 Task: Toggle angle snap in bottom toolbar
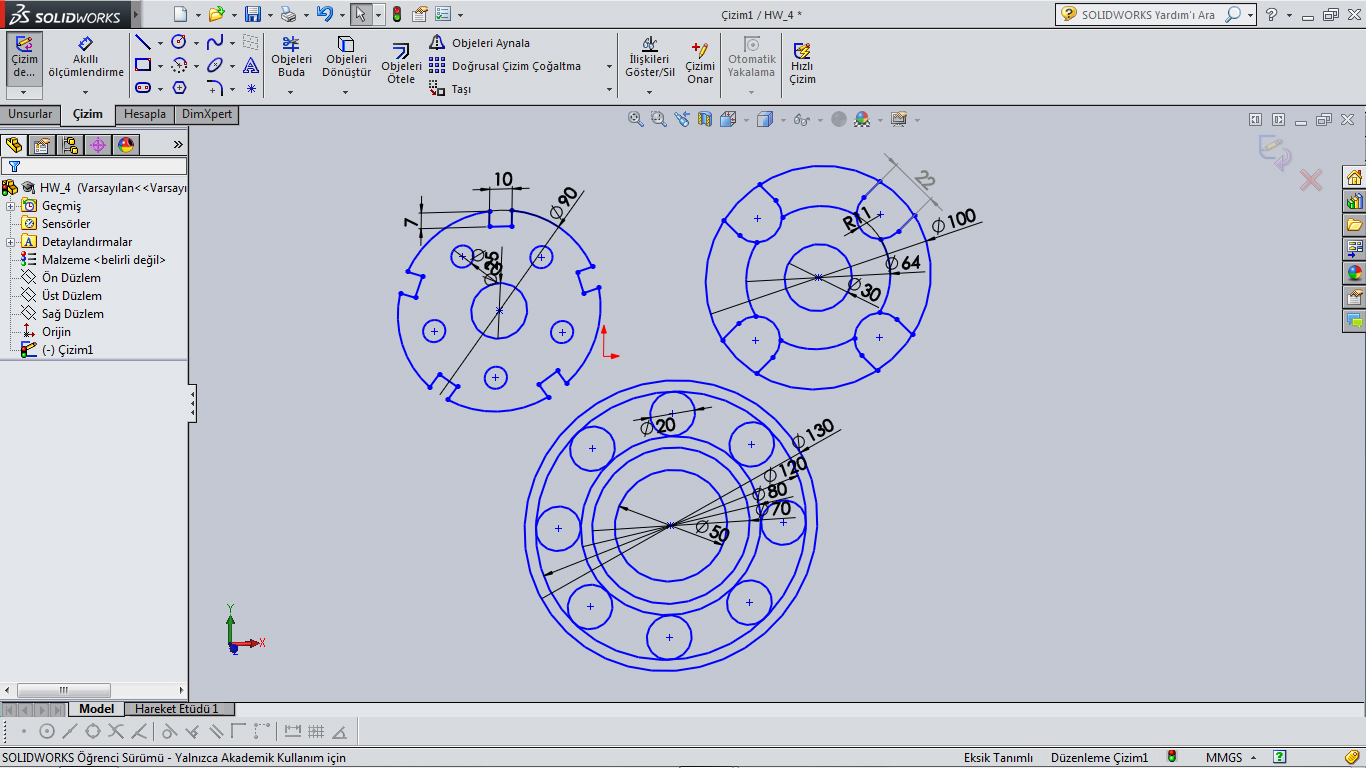(x=339, y=731)
